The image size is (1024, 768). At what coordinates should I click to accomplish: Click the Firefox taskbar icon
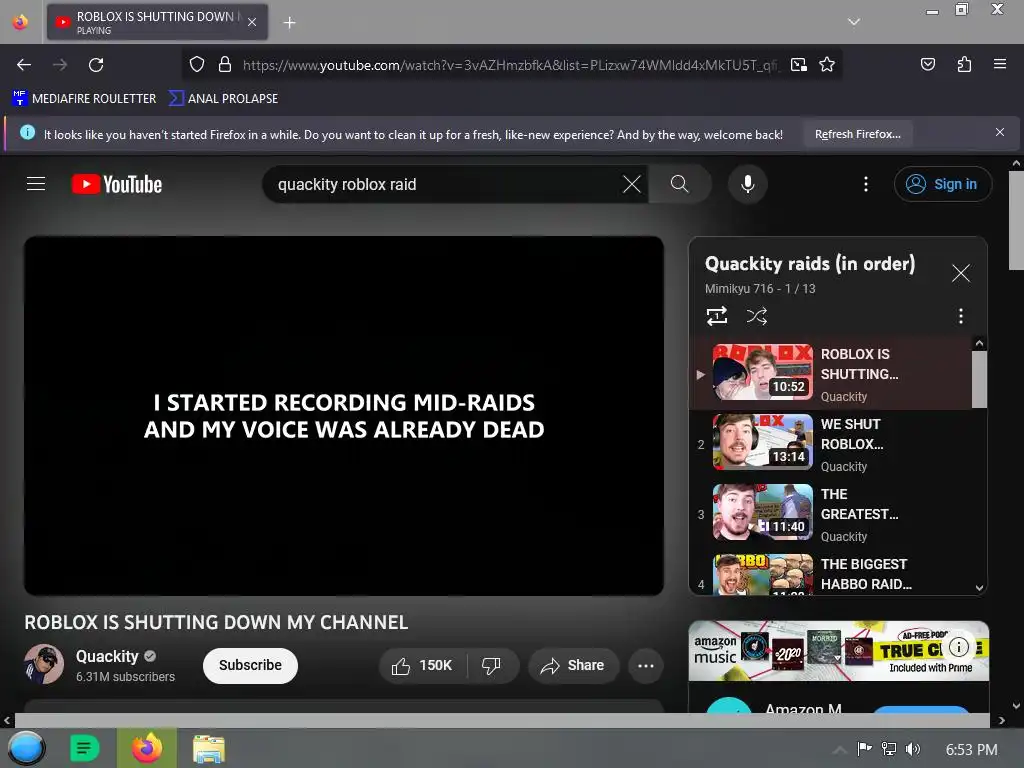[x=147, y=748]
